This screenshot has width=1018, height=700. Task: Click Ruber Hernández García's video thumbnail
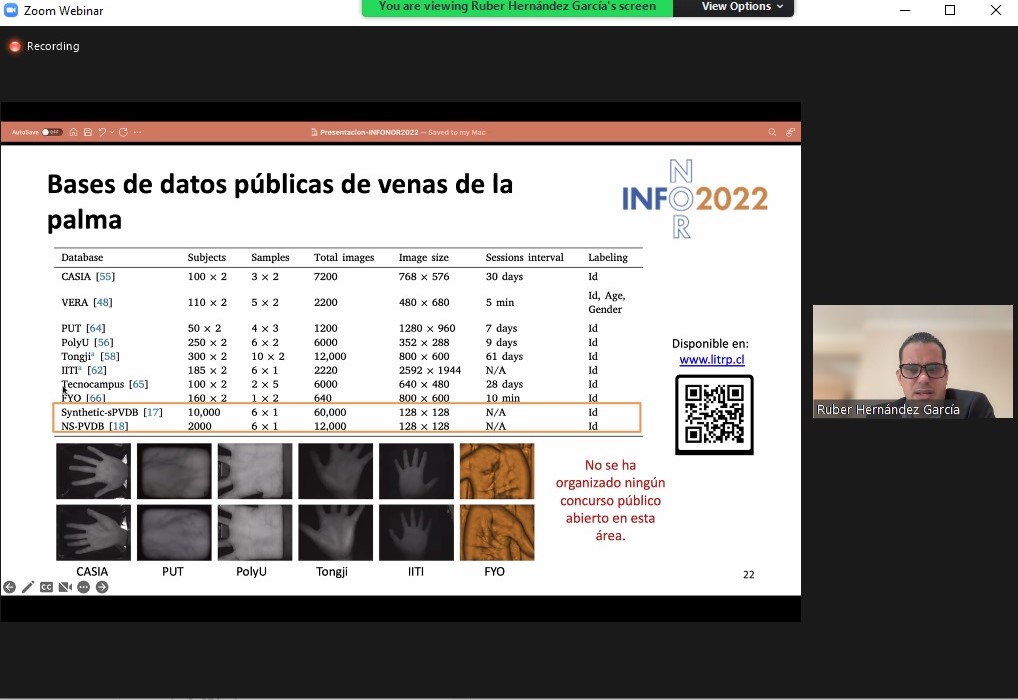click(911, 361)
